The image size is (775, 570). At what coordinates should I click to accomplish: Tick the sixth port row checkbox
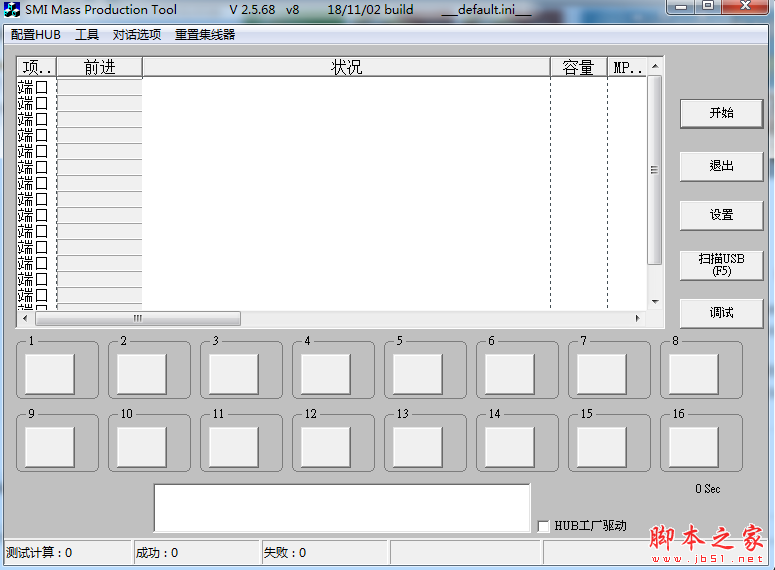[42, 167]
